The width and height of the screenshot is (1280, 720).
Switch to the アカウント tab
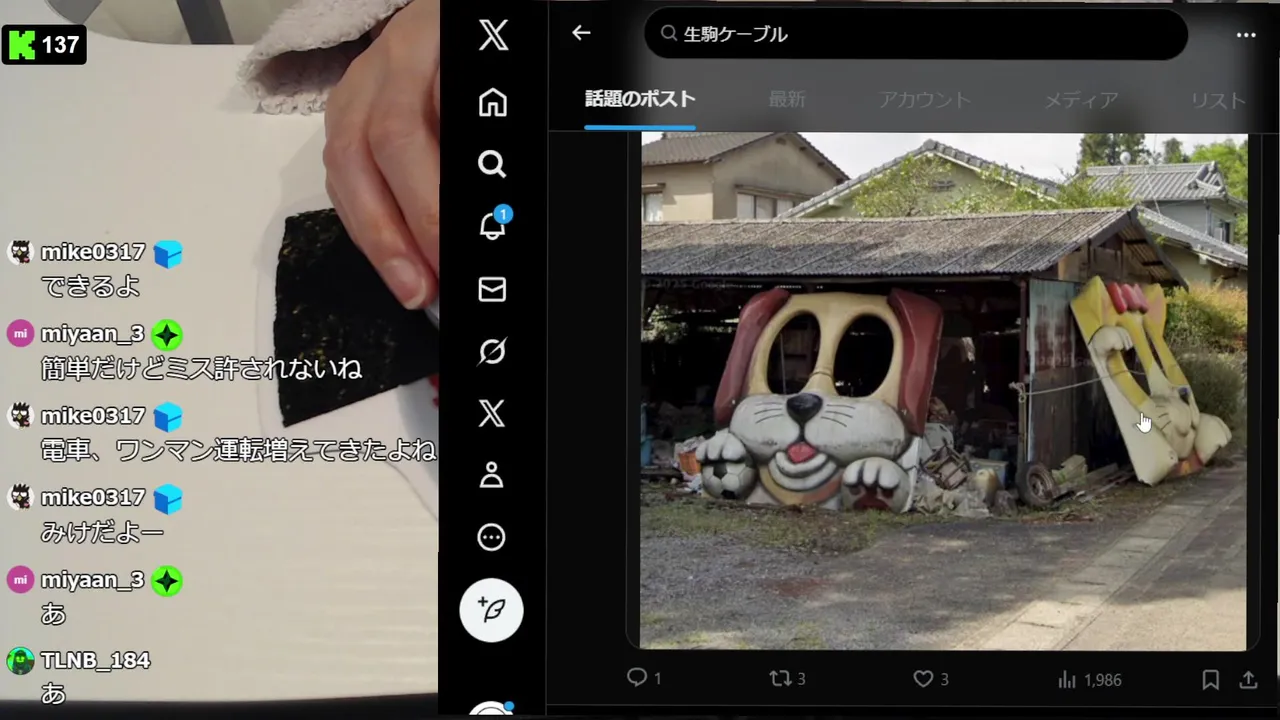click(925, 100)
